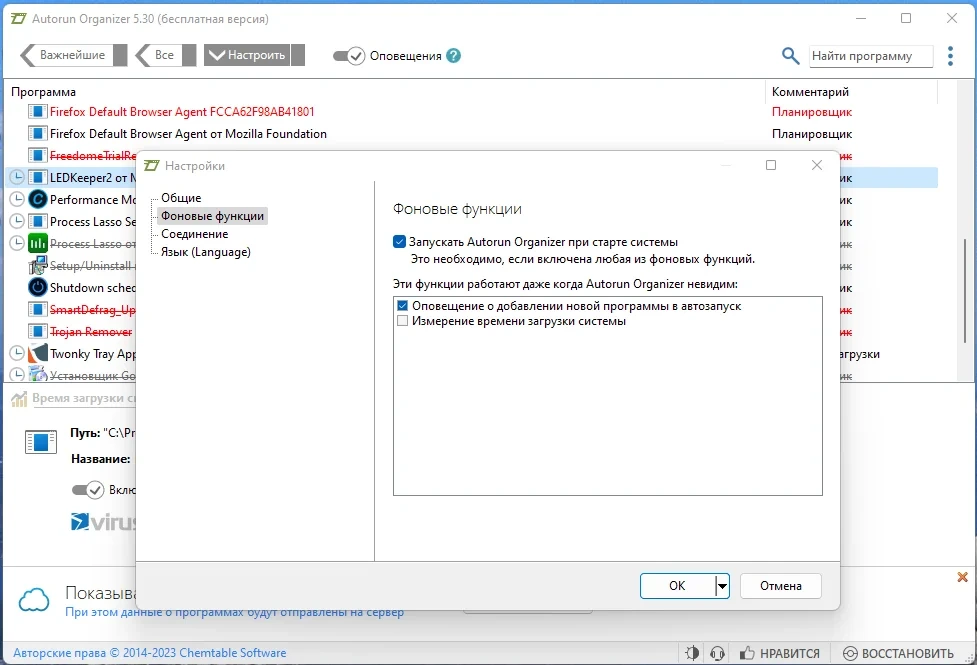Click the clock icon beside Performance Monitor

click(x=17, y=199)
